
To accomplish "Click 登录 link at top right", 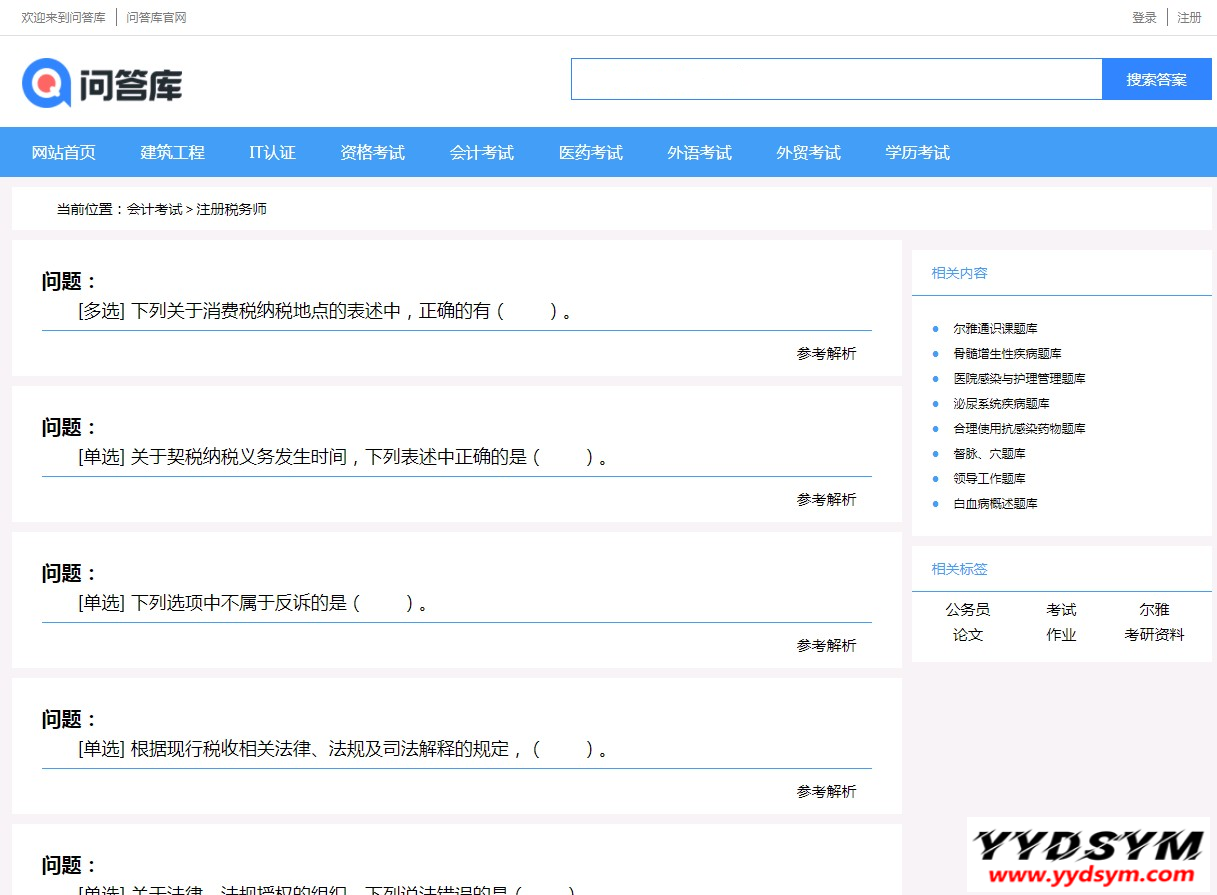I will [x=1144, y=18].
